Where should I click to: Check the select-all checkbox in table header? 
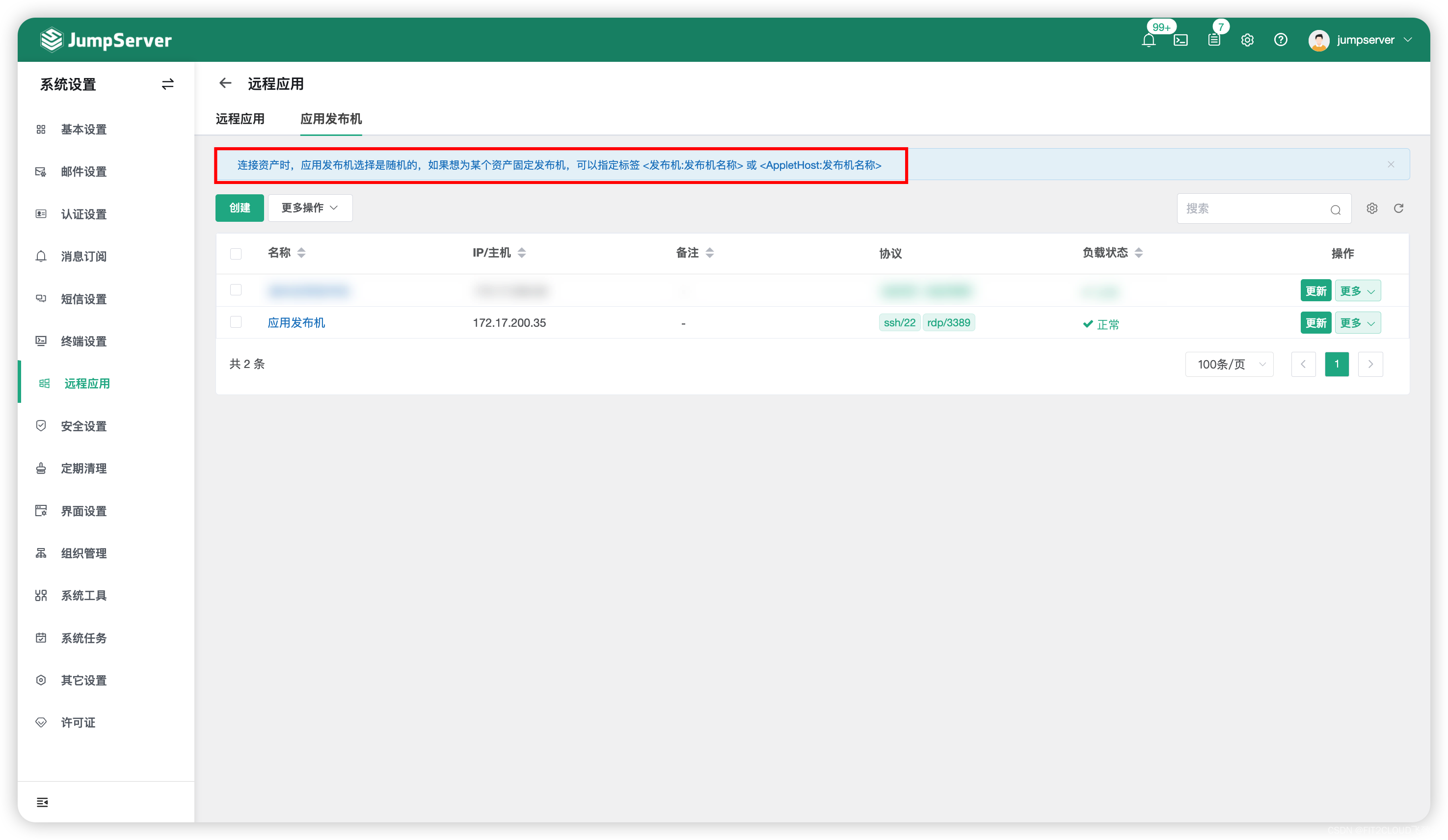pos(236,253)
